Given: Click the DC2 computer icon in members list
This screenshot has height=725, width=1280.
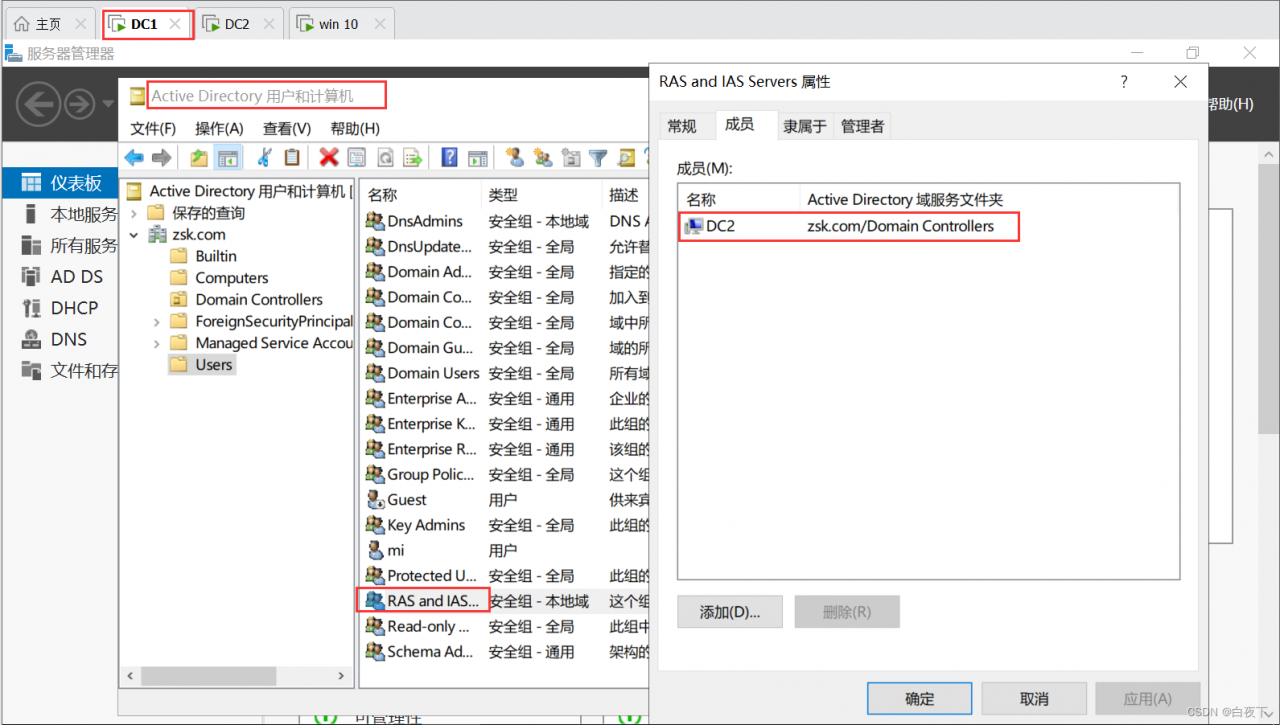Looking at the screenshot, I should coord(693,226).
